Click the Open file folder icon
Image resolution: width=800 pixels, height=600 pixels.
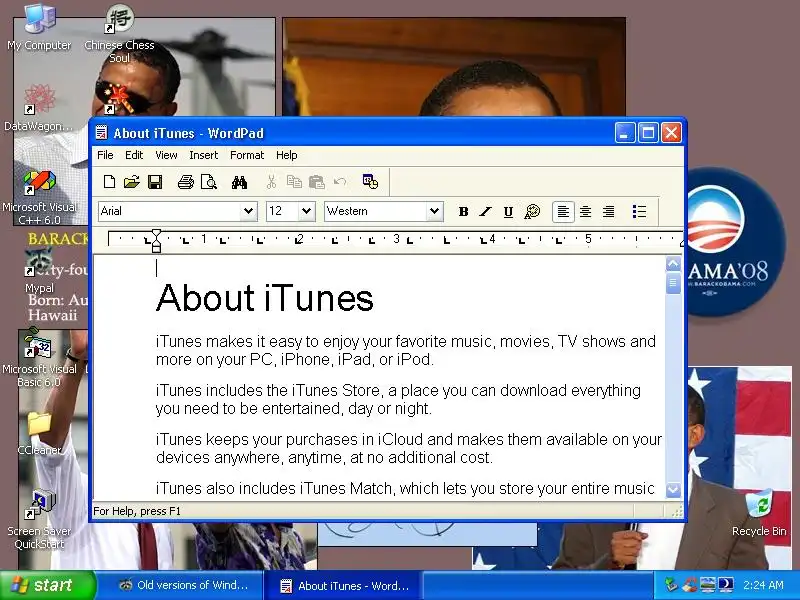132,182
